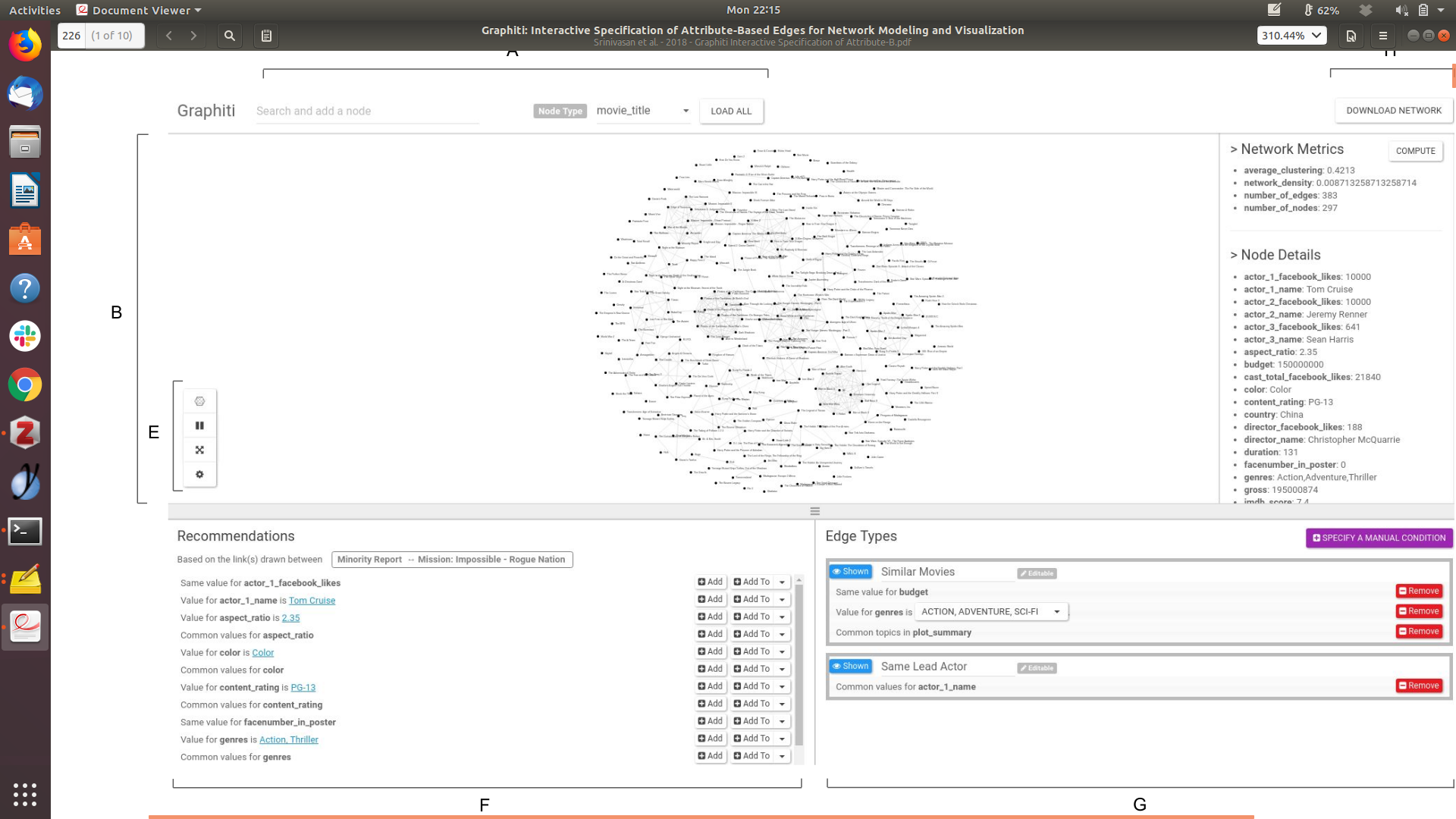Click the fit-to-screen expand icon
The height and width of the screenshot is (819, 1456).
click(x=199, y=450)
